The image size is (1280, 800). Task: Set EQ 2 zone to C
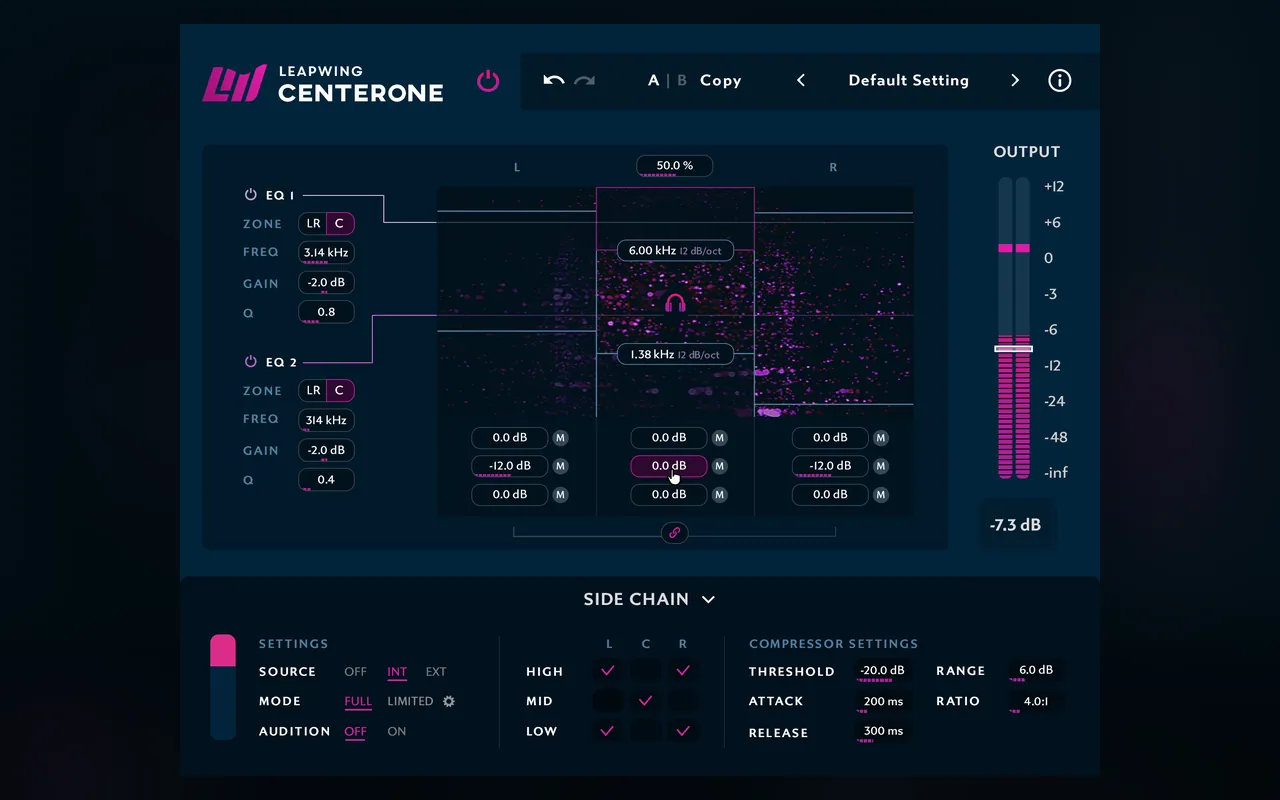[340, 390]
